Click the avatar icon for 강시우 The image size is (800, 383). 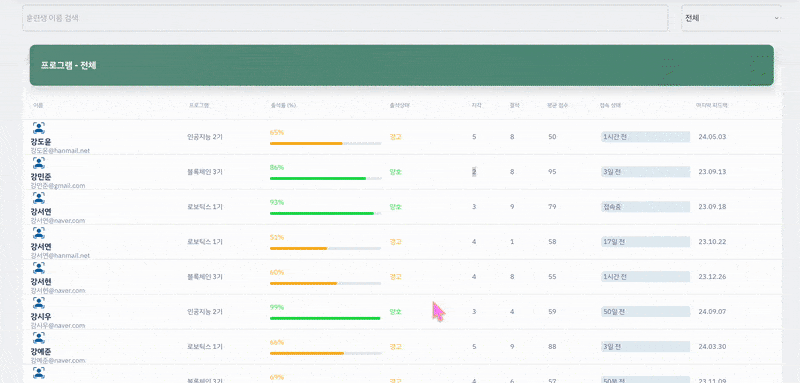[x=38, y=303]
